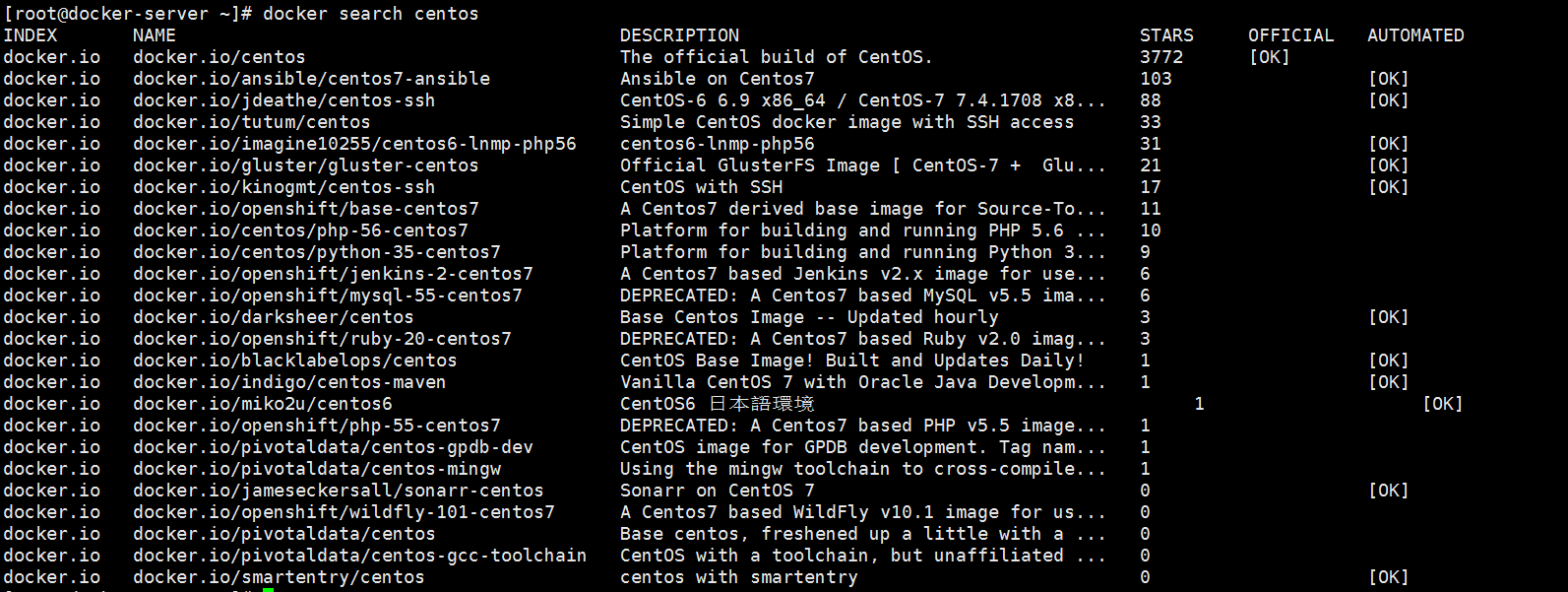The height and width of the screenshot is (592, 1568).
Task: Click "Sonarr on CentOS 7" description
Action: [717, 491]
